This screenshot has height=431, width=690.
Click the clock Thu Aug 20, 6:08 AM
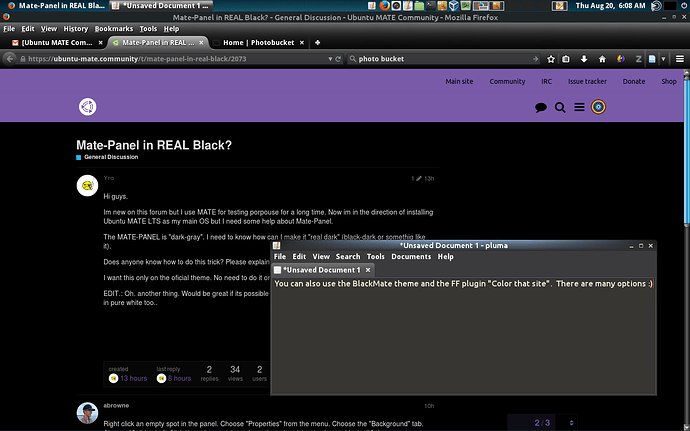pyautogui.click(x=610, y=5)
